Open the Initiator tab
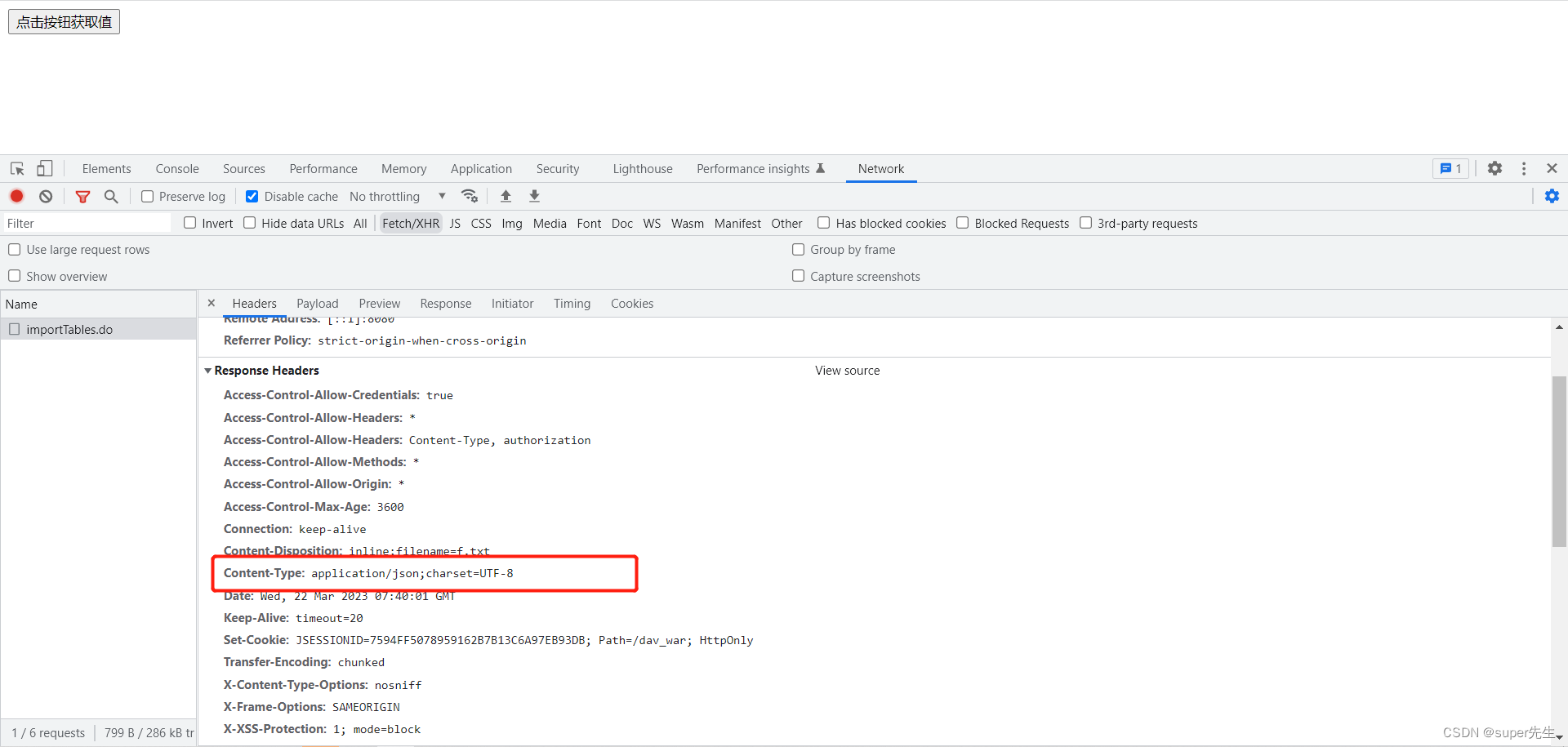 pyautogui.click(x=512, y=303)
